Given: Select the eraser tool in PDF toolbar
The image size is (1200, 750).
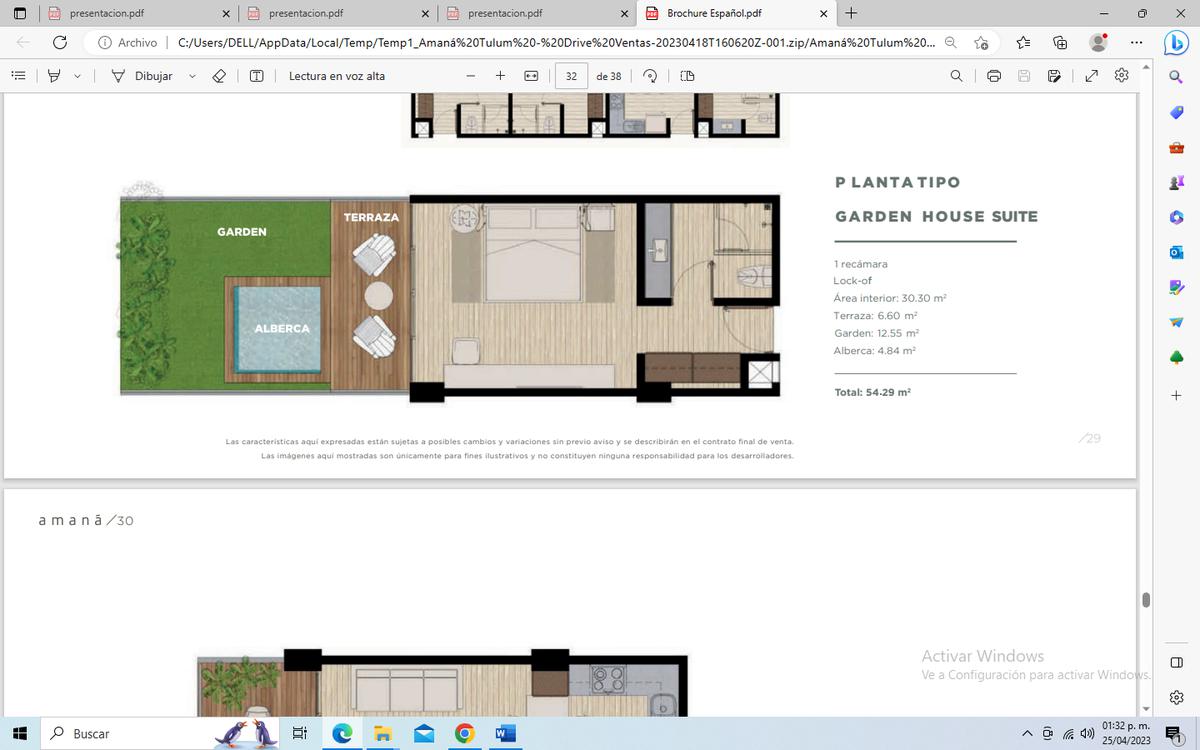Looking at the screenshot, I should pos(219,76).
